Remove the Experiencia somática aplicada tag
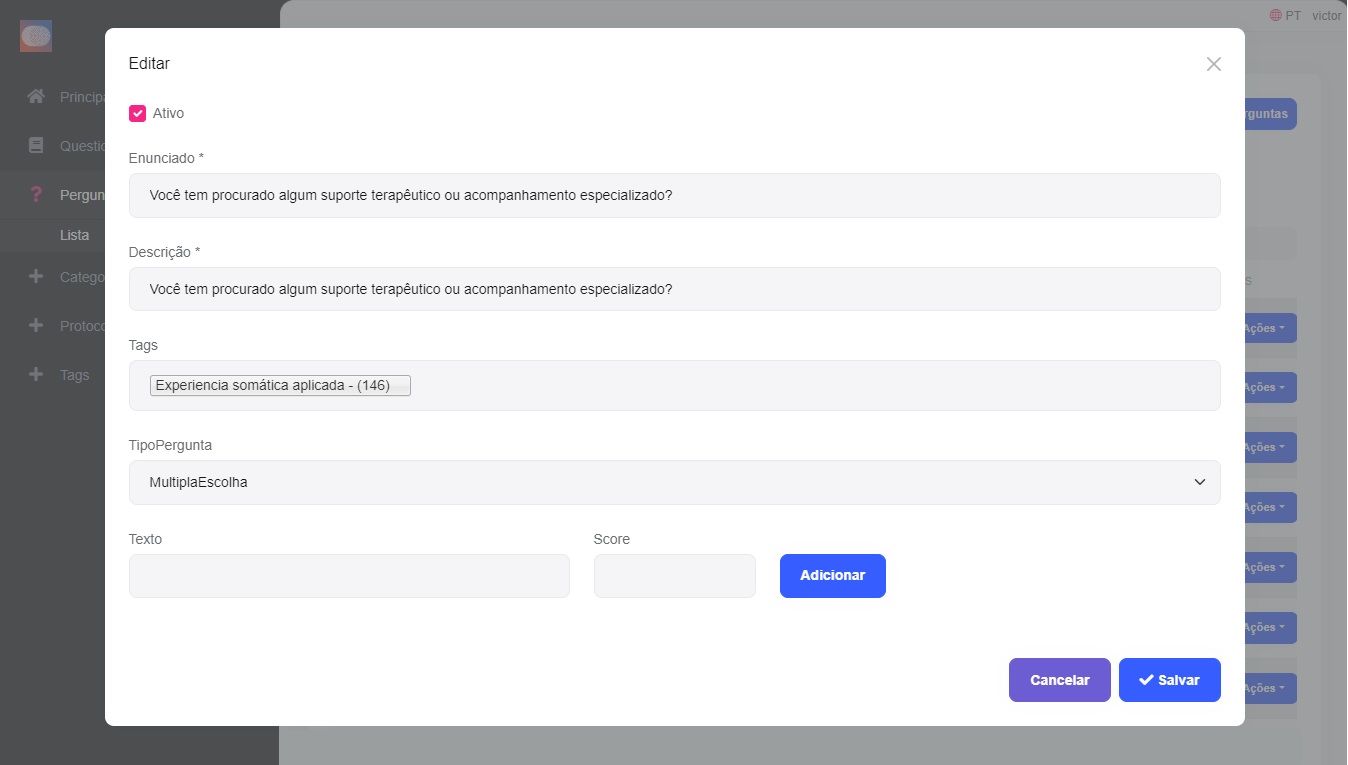The height and width of the screenshot is (765, 1348). pyautogui.click(x=280, y=386)
